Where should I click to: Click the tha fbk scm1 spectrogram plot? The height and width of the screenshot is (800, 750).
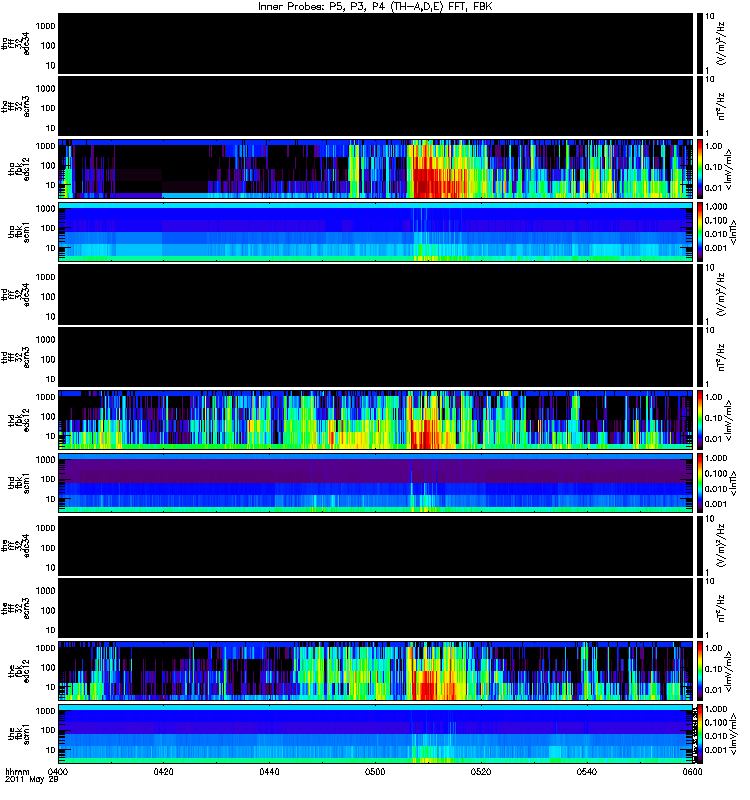(x=375, y=231)
